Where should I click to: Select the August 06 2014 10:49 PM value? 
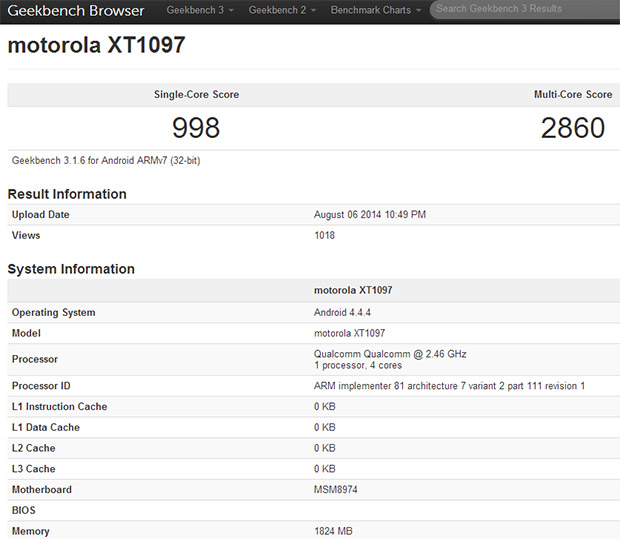pos(370,215)
